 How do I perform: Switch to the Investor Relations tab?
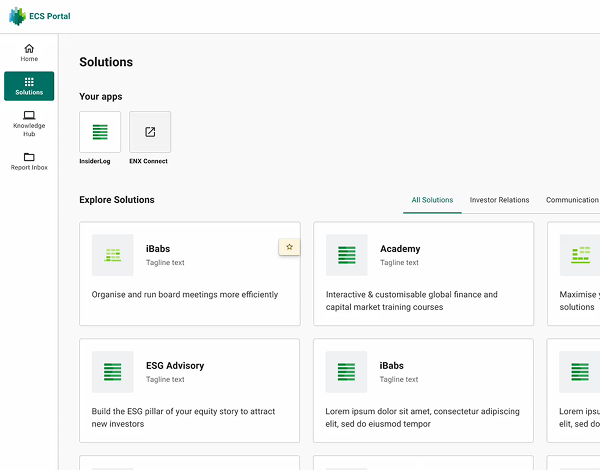499,200
